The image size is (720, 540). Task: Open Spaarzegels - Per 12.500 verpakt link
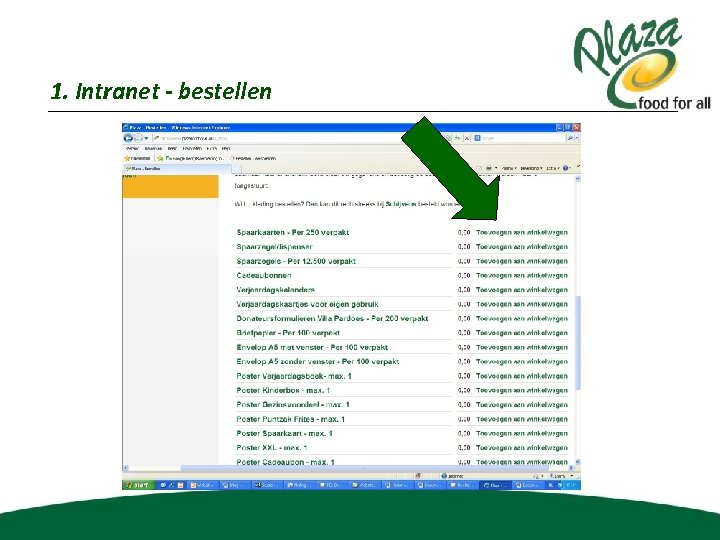point(296,261)
